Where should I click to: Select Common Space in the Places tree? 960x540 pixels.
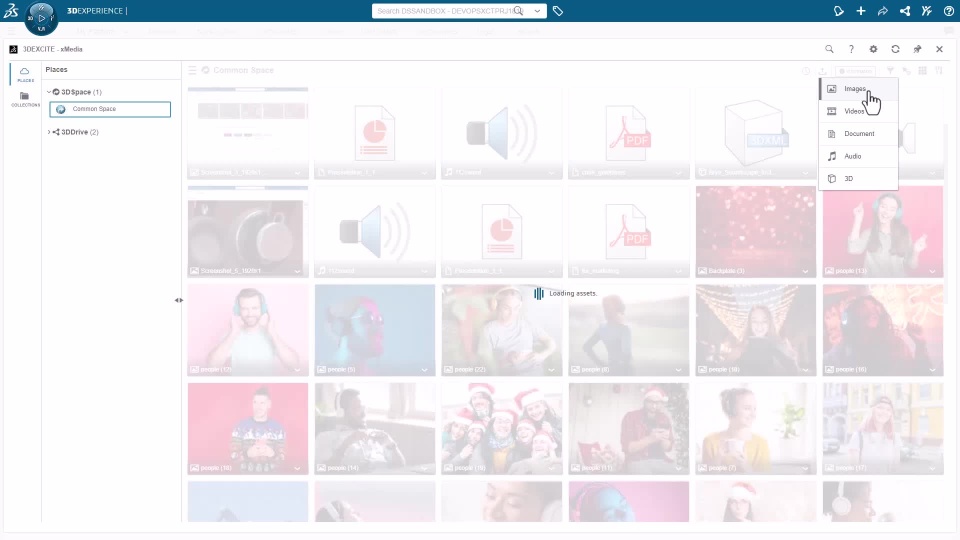point(110,109)
